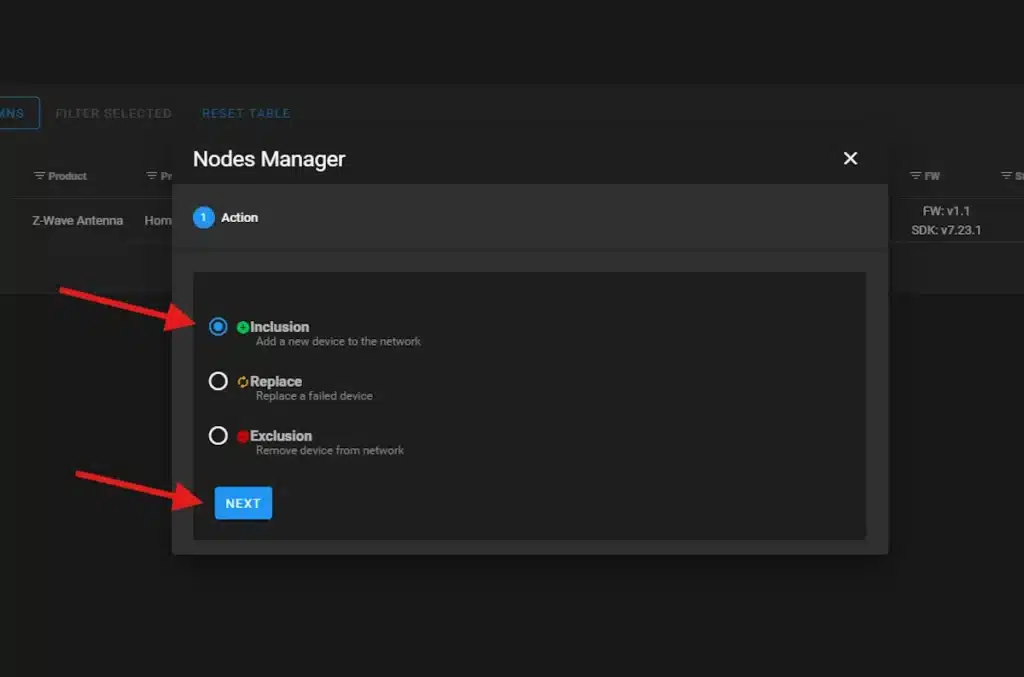Click the 'Add a new device to the network' description
This screenshot has height=677, width=1024.
point(338,341)
